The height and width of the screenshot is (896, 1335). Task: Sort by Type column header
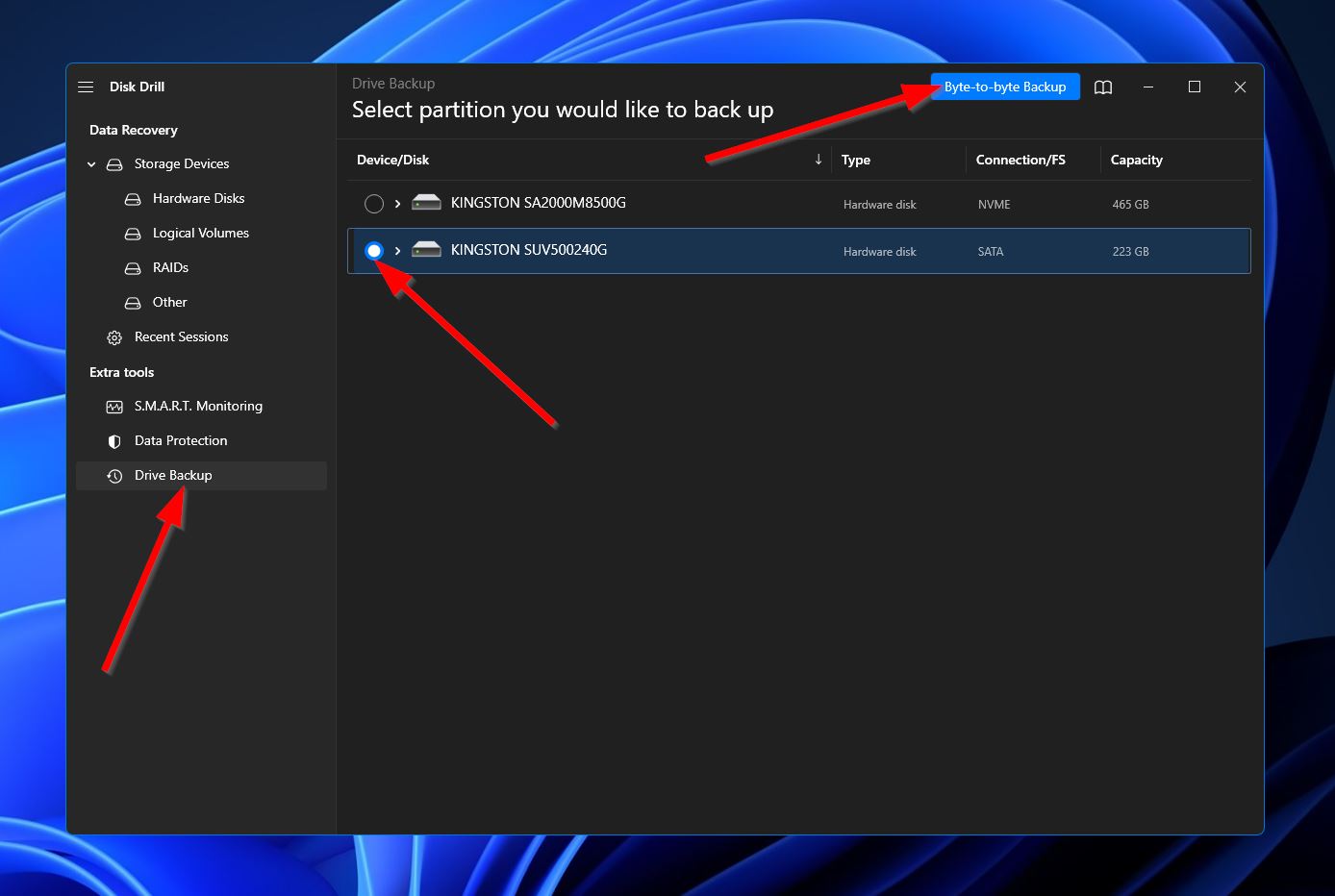coord(856,160)
